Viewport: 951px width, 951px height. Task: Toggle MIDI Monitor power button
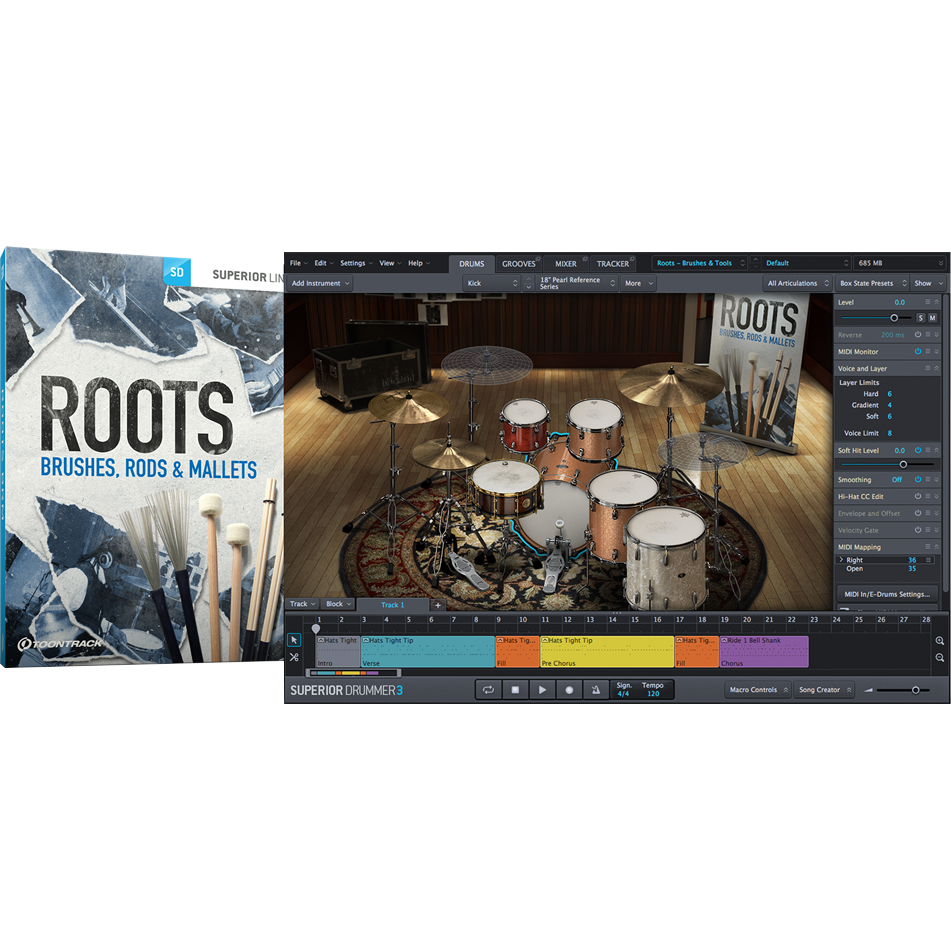(918, 352)
